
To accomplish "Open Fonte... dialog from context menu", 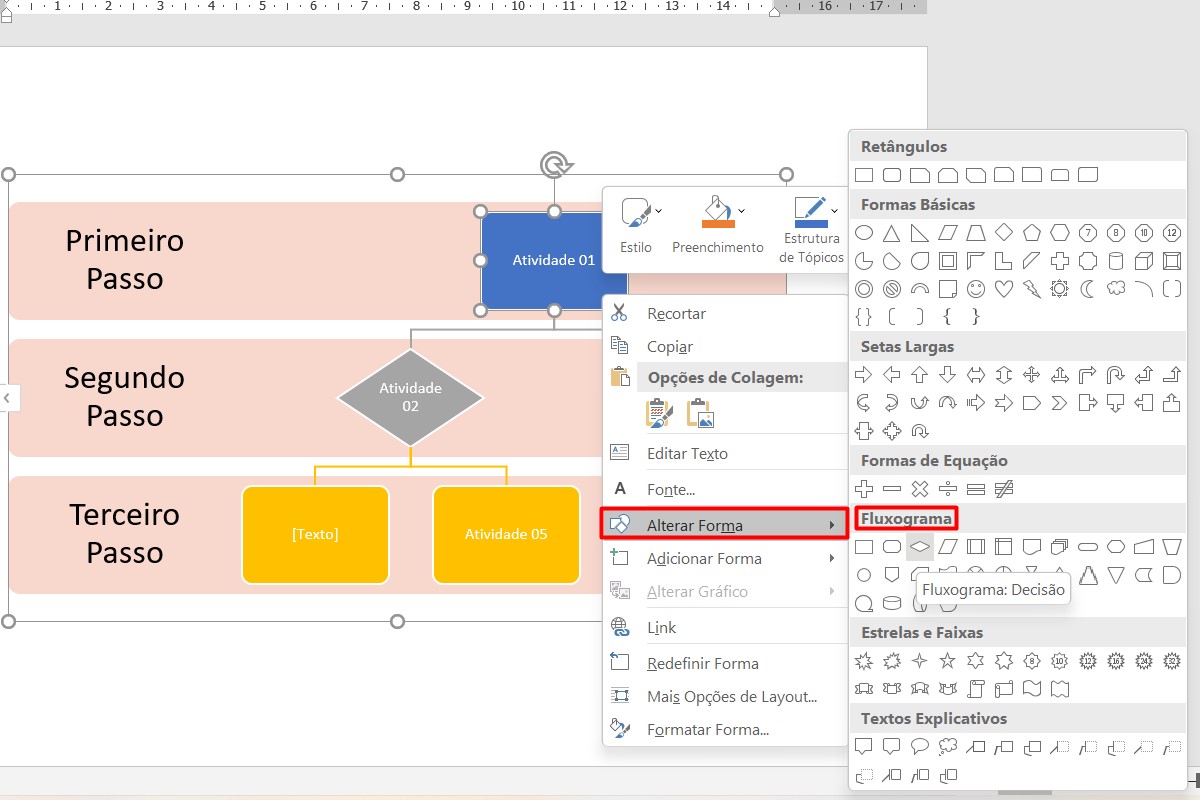I will (725, 489).
